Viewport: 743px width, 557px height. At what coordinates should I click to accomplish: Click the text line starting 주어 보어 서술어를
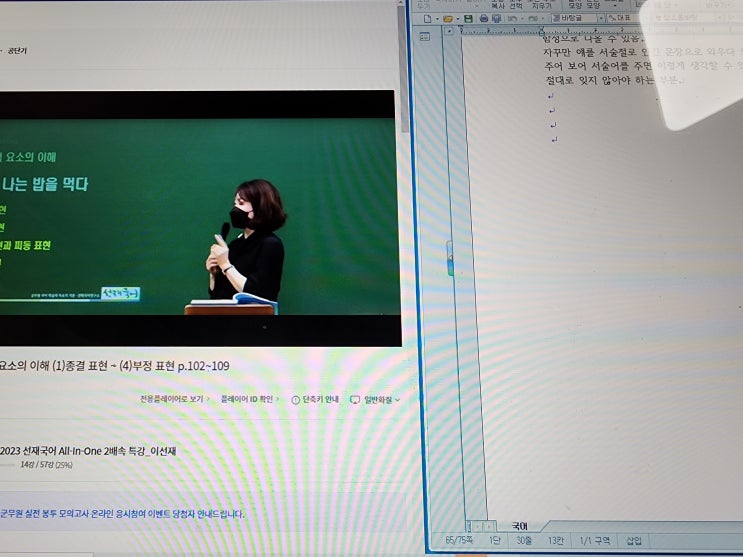643,65
